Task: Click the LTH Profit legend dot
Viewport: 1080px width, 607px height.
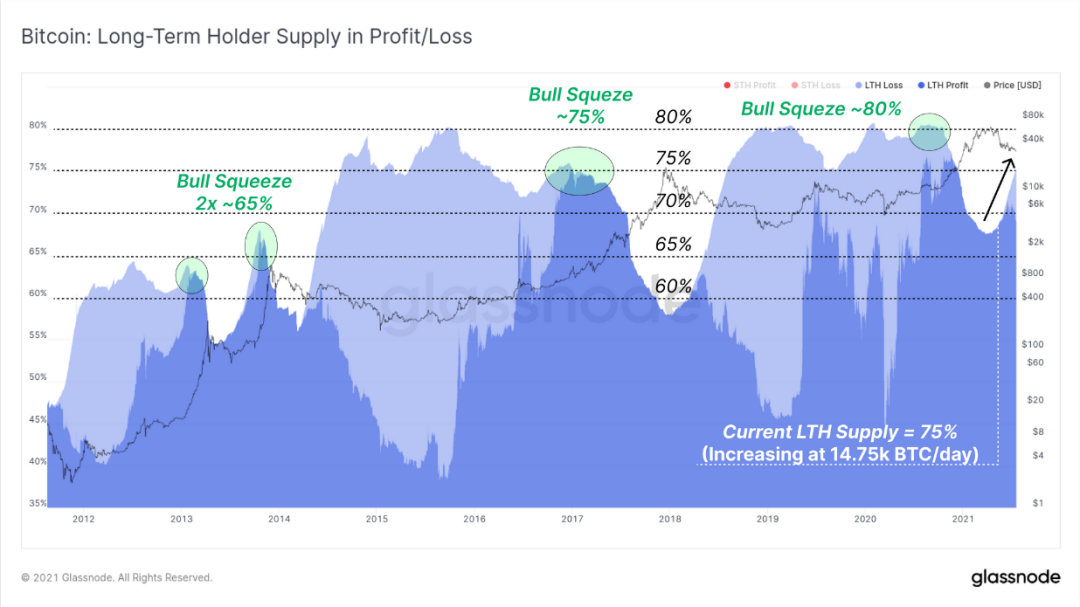Action: point(921,85)
